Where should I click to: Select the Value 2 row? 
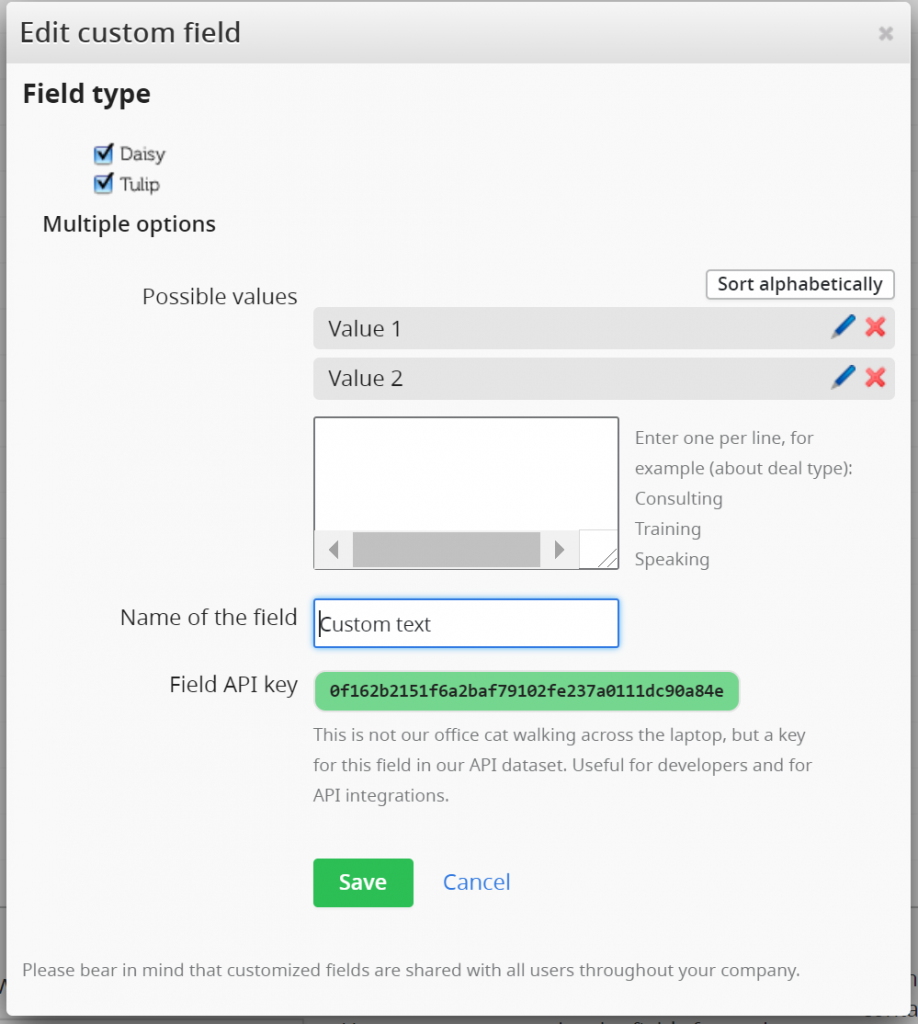coord(560,378)
